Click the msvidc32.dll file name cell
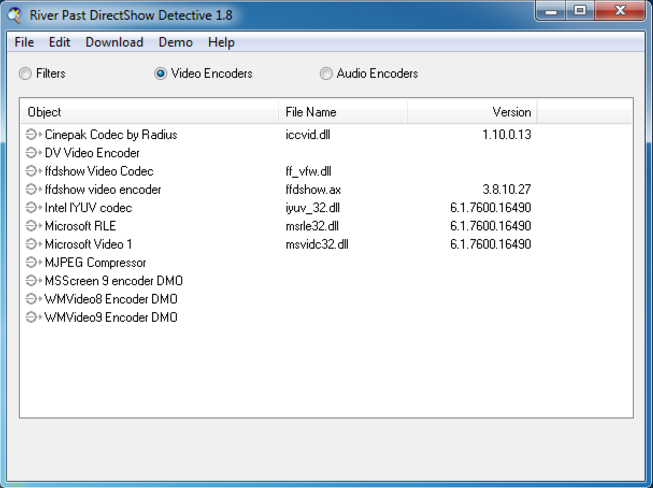The width and height of the screenshot is (653, 488). [x=317, y=244]
